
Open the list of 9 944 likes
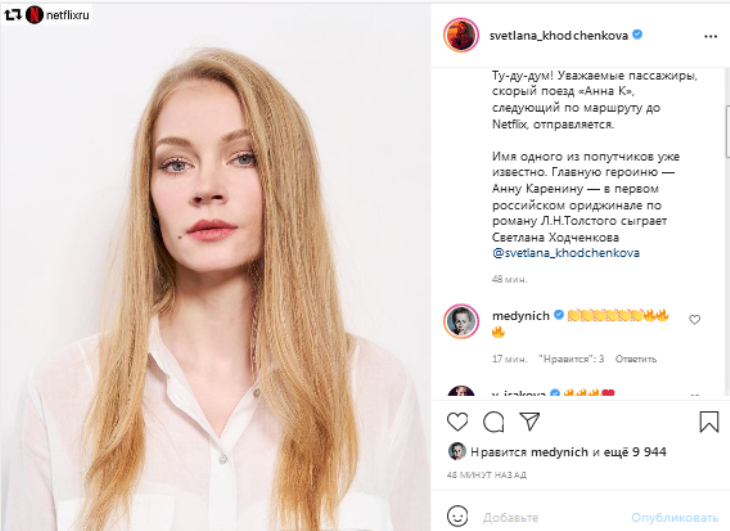640,452
